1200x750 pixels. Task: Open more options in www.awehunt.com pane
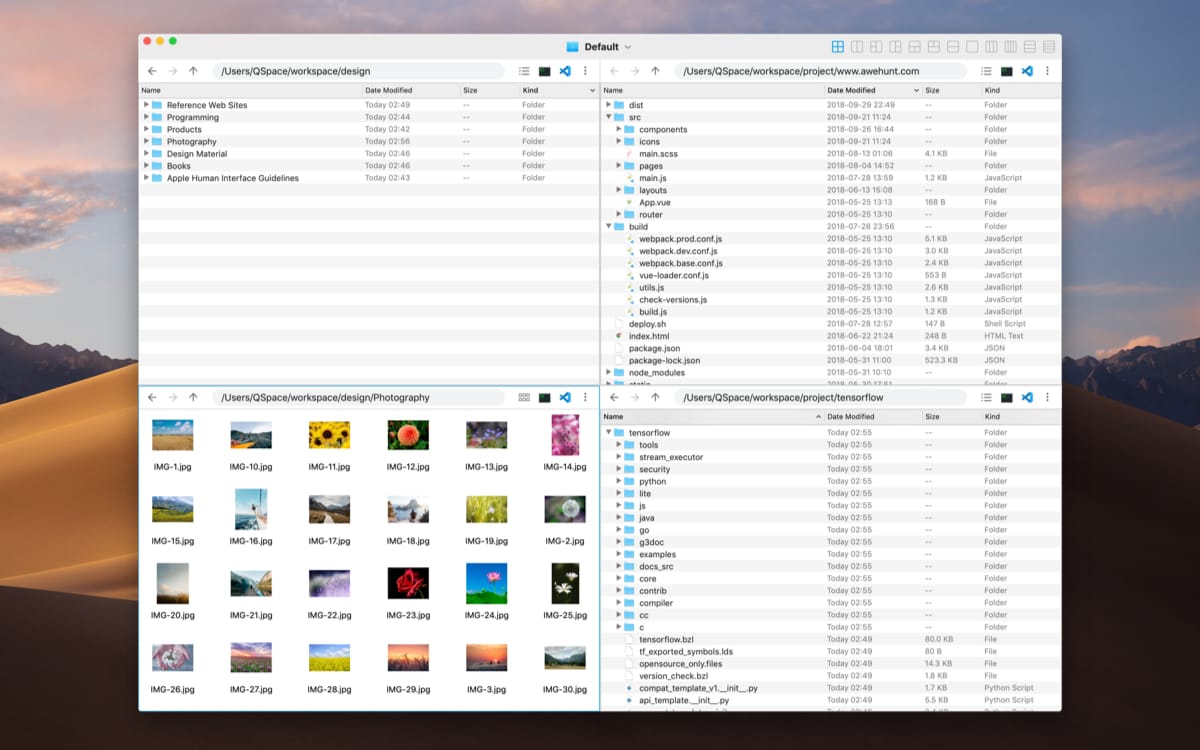point(1047,71)
